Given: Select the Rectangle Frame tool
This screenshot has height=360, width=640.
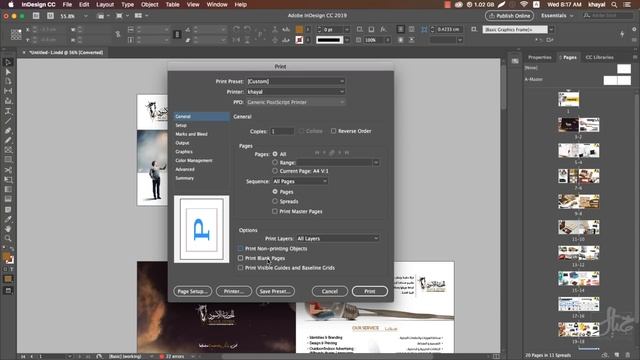Looking at the screenshot, I should [x=8, y=150].
